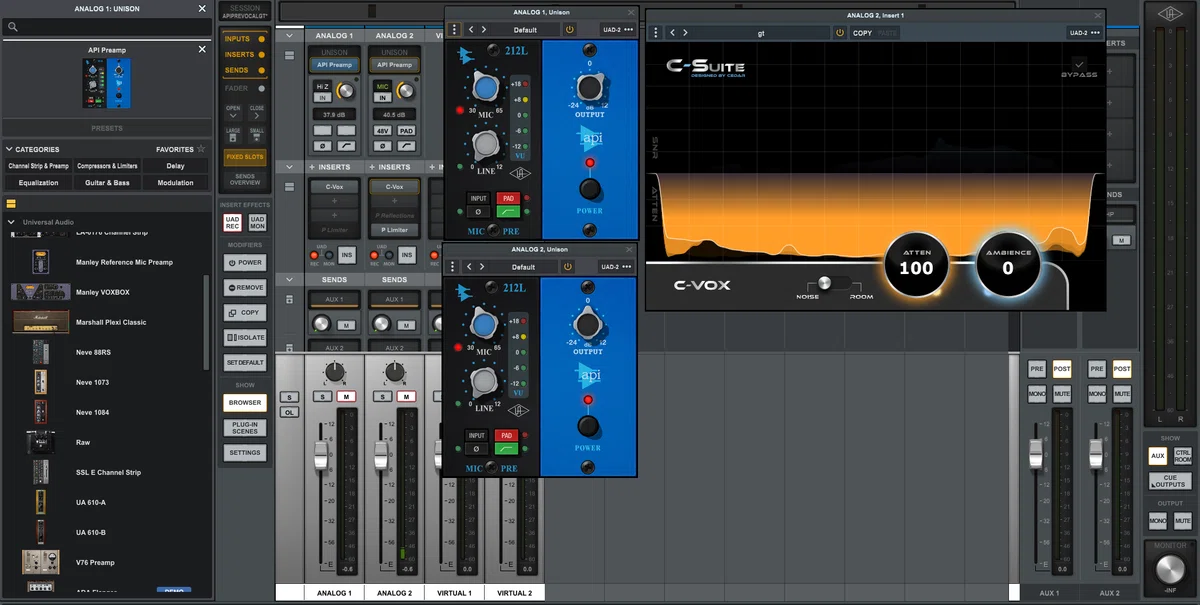Viewport: 1200px width, 605px height.
Task: Choose the Marshall Plexi Classic plug-in
Action: (x=41, y=322)
